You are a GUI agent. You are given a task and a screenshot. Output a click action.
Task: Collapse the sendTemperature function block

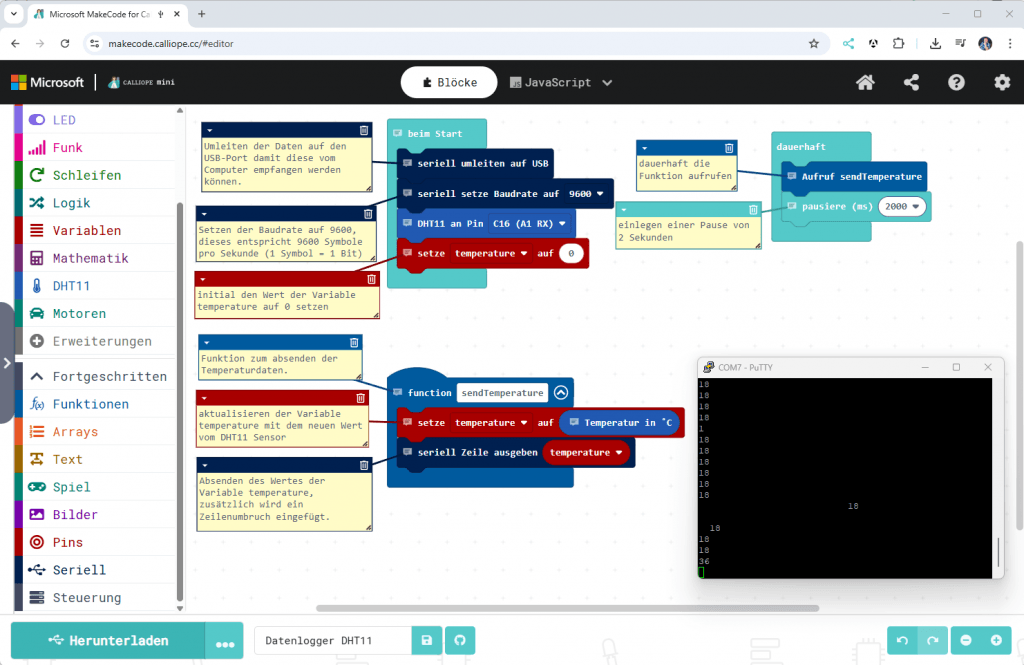pos(560,393)
